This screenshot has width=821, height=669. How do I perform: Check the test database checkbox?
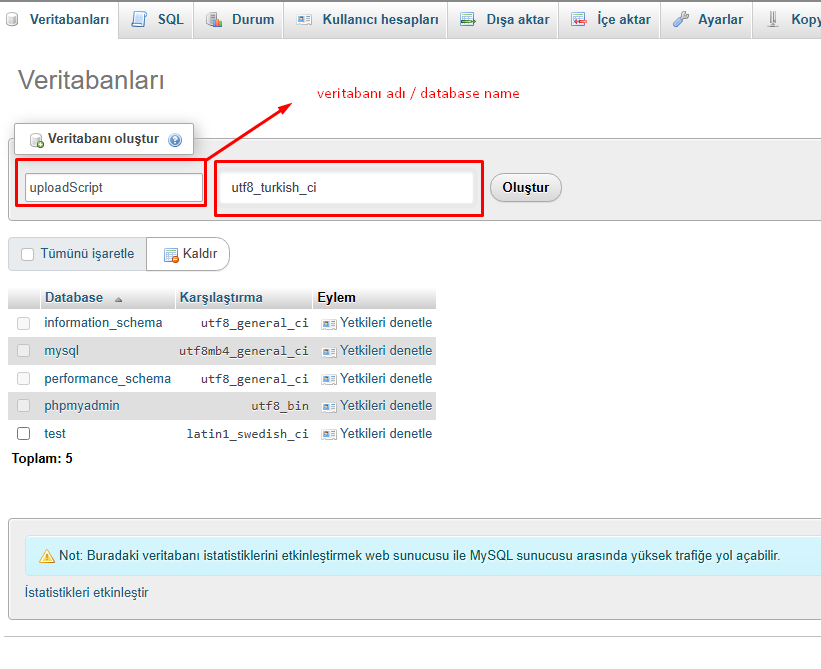pos(24,433)
